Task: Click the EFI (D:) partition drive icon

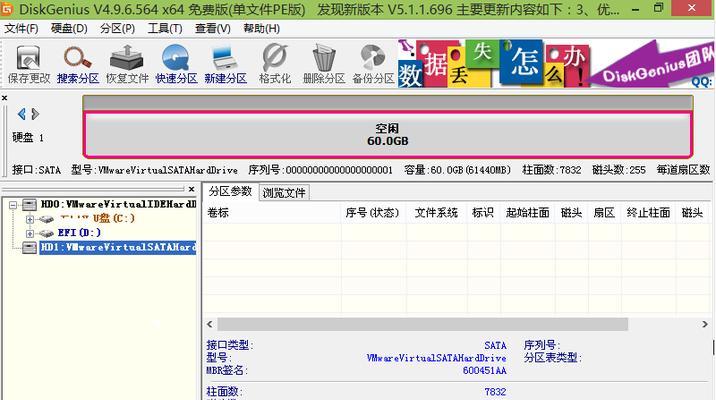Action: (x=46, y=233)
